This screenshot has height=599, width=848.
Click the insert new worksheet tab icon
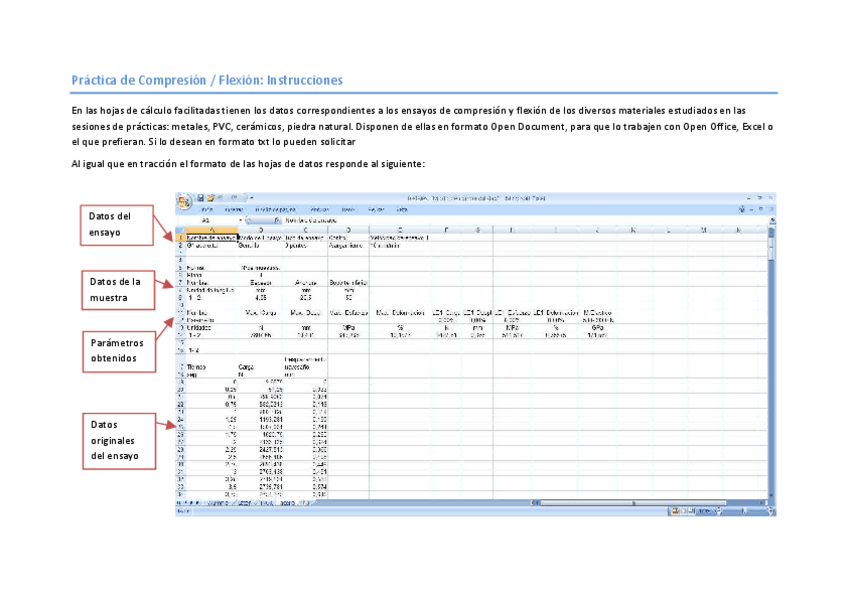[304, 503]
